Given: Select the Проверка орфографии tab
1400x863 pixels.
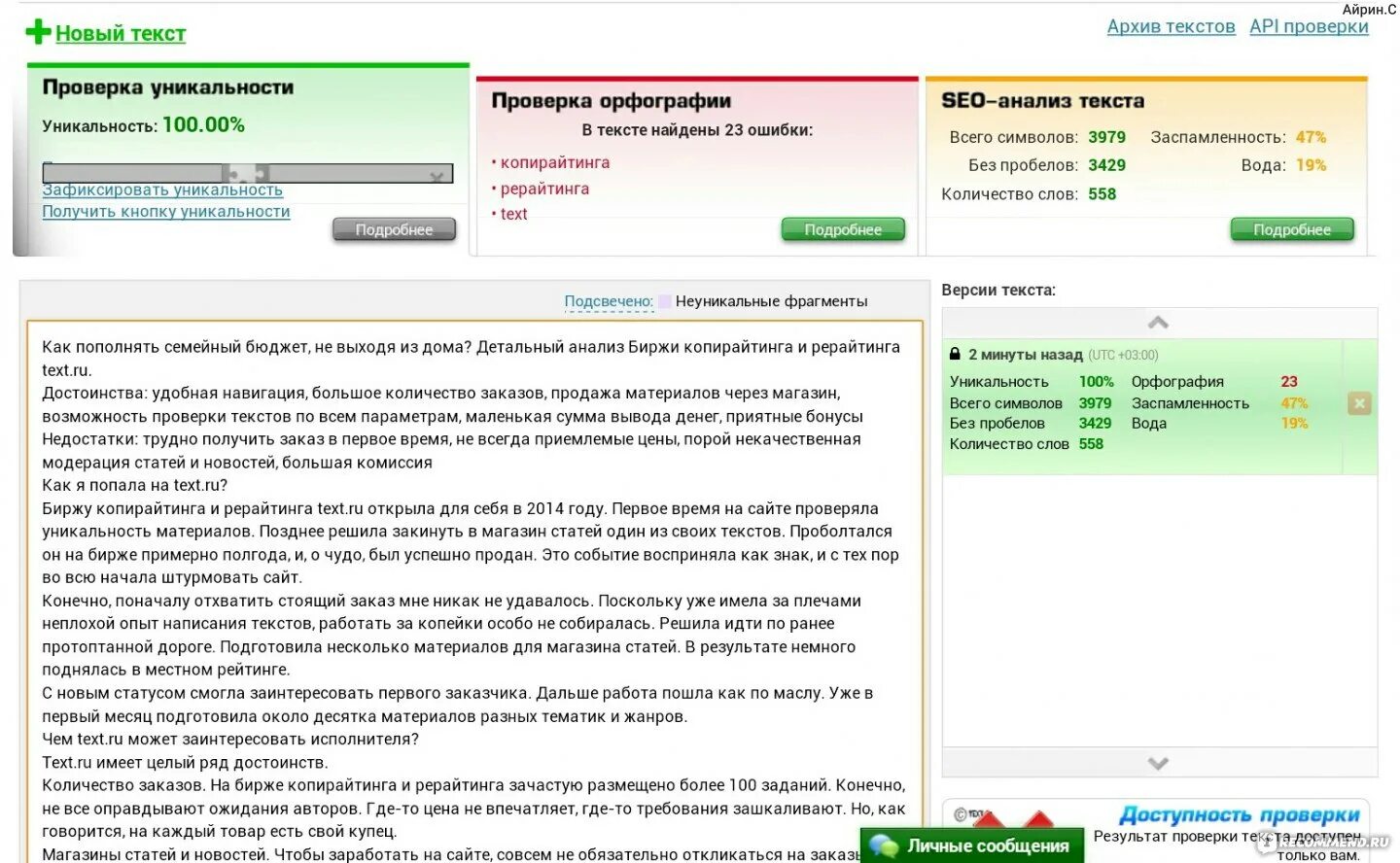Looking at the screenshot, I should [x=612, y=101].
